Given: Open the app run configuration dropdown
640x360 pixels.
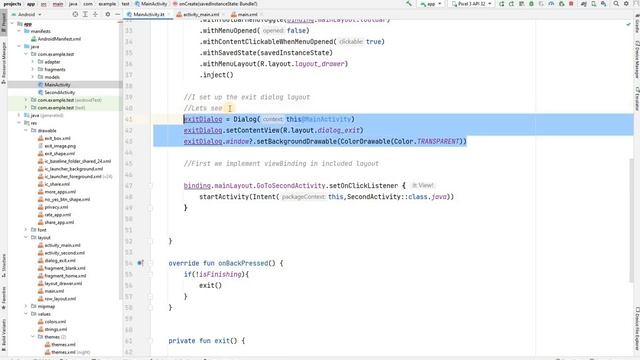Looking at the screenshot, I should pyautogui.click(x=431, y=4).
